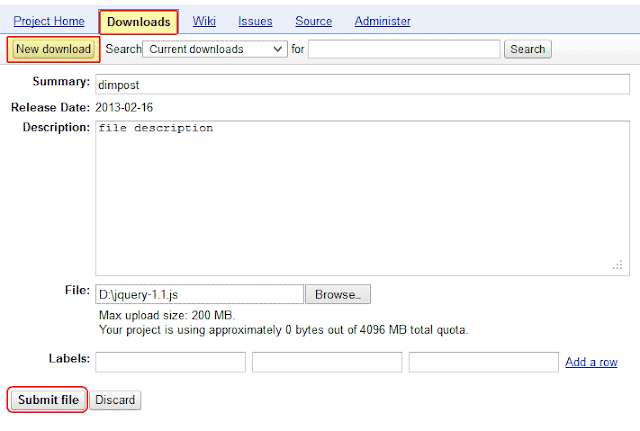Image resolution: width=640 pixels, height=431 pixels.
Task: Open the Source tab
Action: coord(313,21)
